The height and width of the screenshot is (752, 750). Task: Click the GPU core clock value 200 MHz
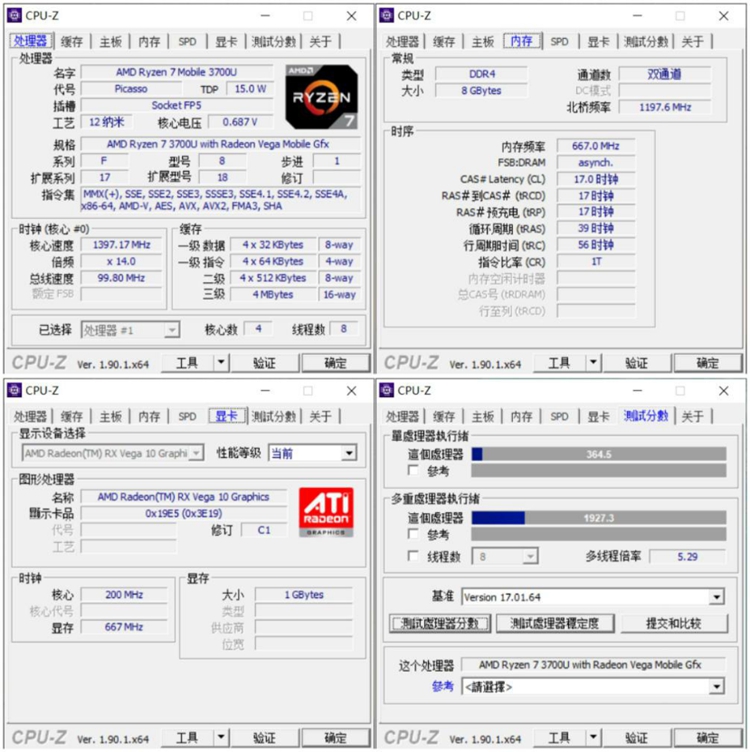[x=124, y=595]
